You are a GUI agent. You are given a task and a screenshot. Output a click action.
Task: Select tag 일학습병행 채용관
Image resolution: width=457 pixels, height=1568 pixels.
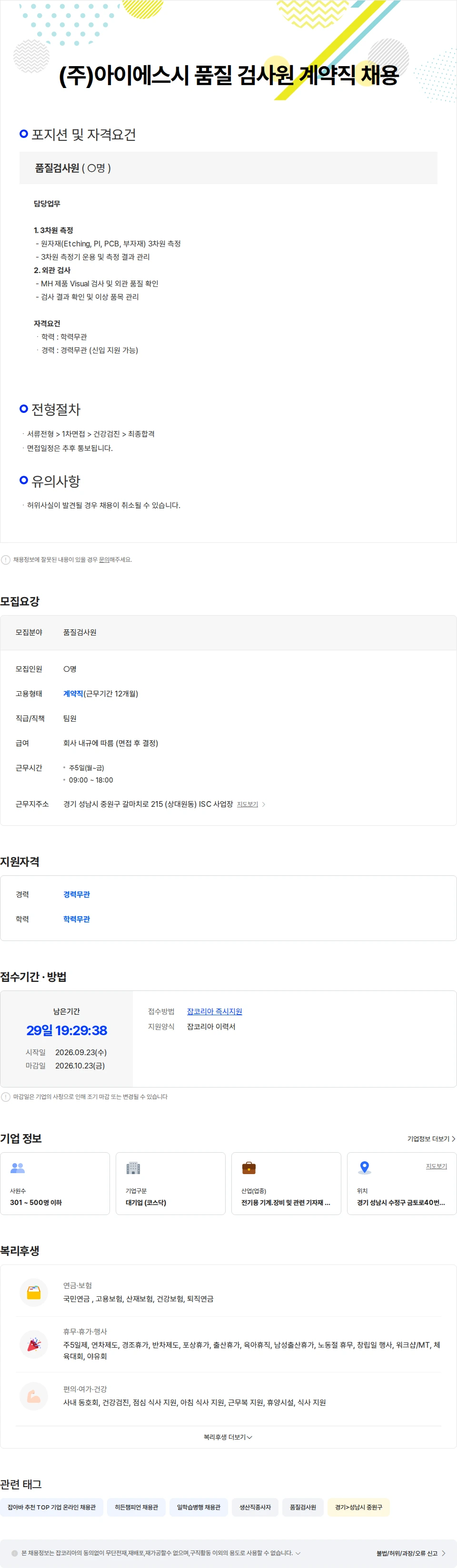point(199,1507)
